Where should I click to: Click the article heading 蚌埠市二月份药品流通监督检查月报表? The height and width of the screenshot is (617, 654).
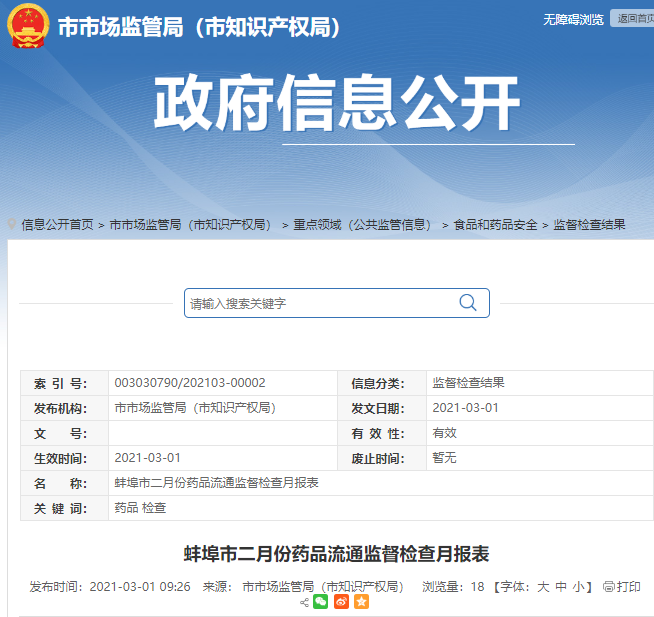pos(336,554)
